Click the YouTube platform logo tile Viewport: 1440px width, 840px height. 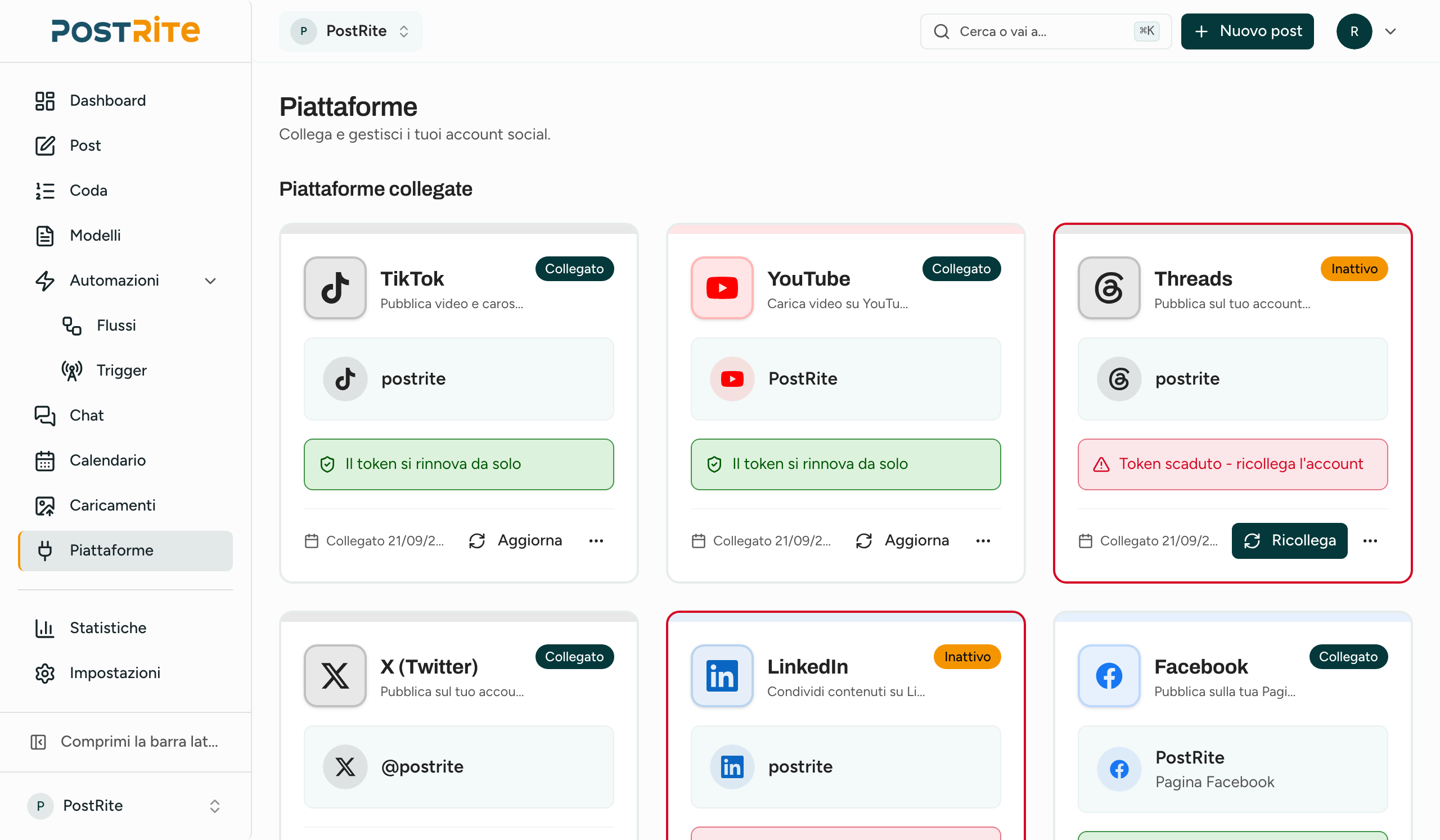tap(722, 288)
